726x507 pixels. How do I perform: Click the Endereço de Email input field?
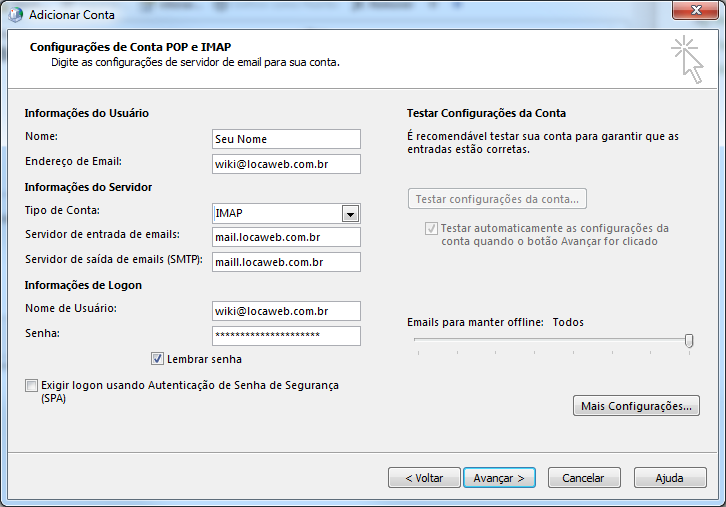pyautogui.click(x=286, y=164)
